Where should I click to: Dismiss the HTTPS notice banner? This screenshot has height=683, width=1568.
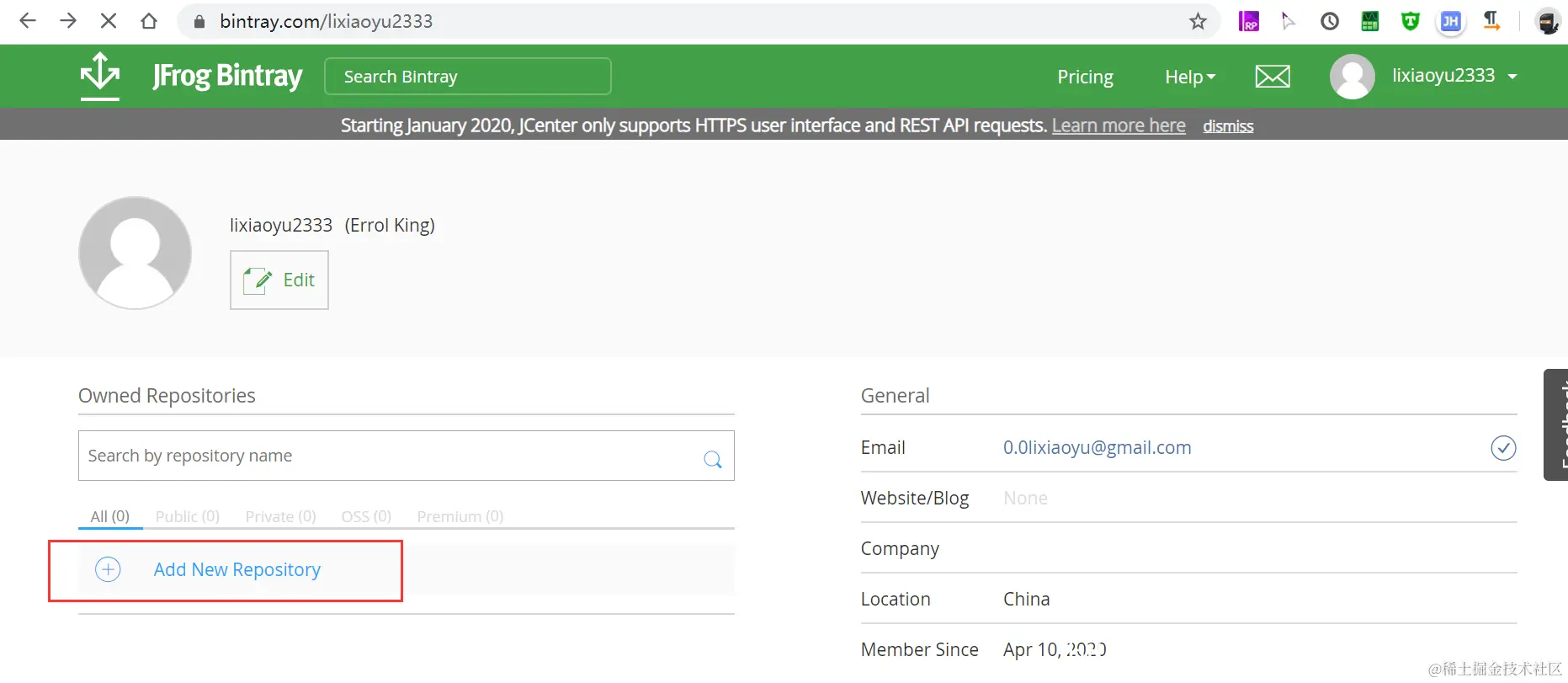1228,126
